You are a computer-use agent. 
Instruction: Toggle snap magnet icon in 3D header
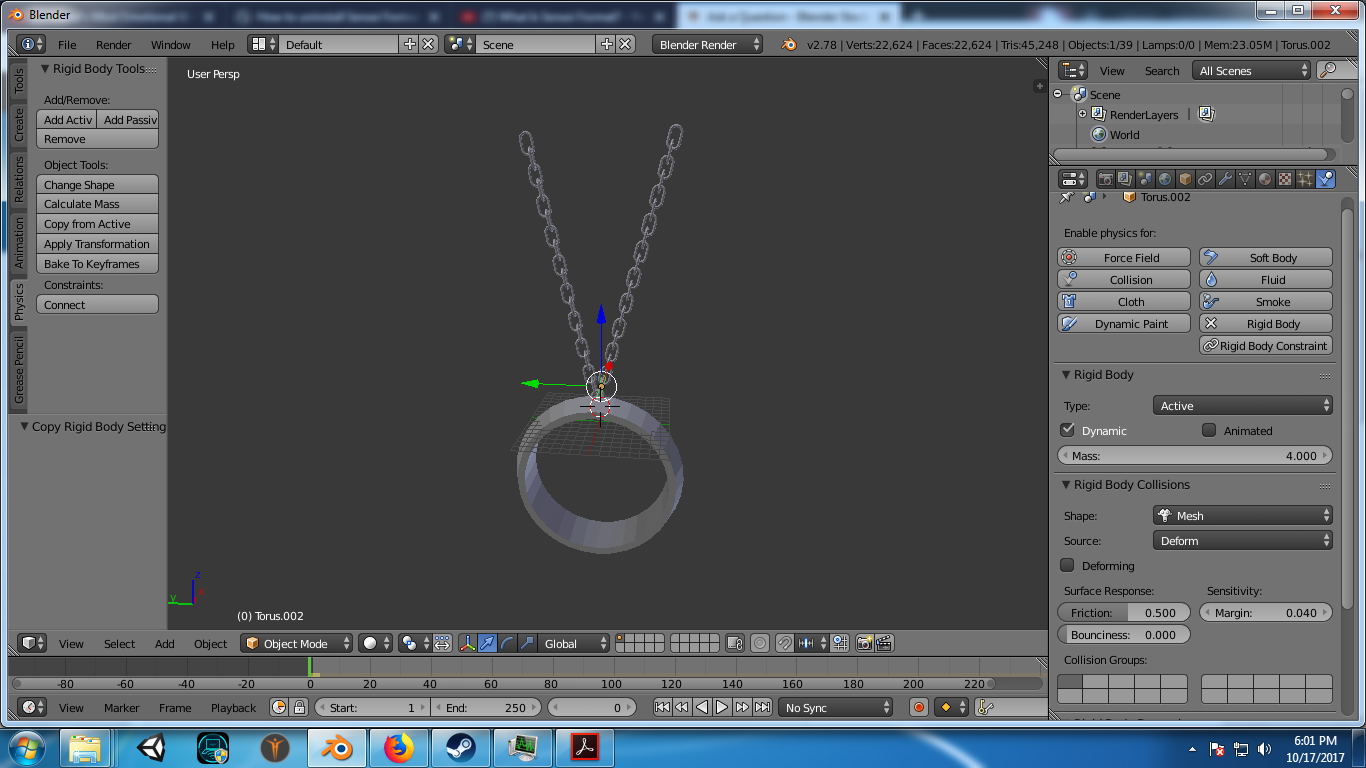pyautogui.click(x=785, y=643)
